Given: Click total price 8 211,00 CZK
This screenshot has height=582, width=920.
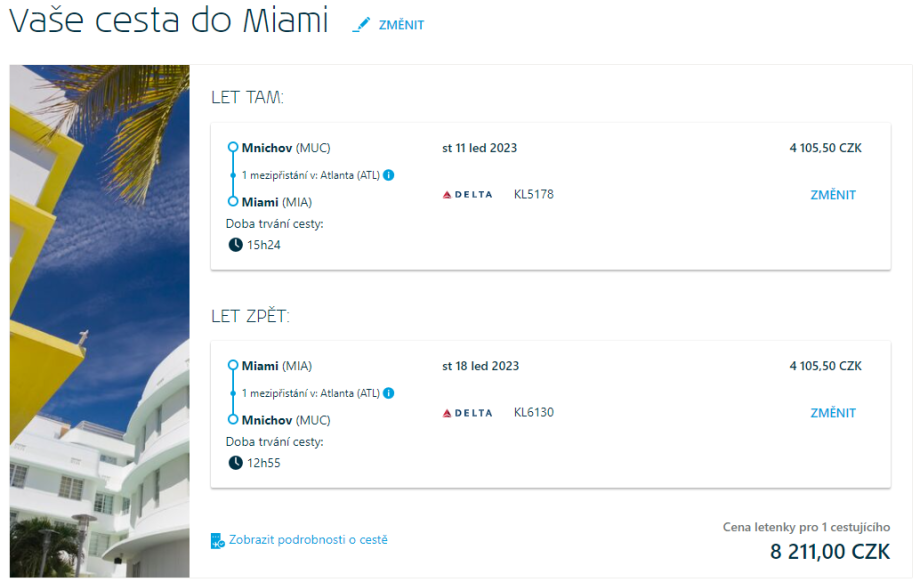Looking at the screenshot, I should (x=829, y=551).
